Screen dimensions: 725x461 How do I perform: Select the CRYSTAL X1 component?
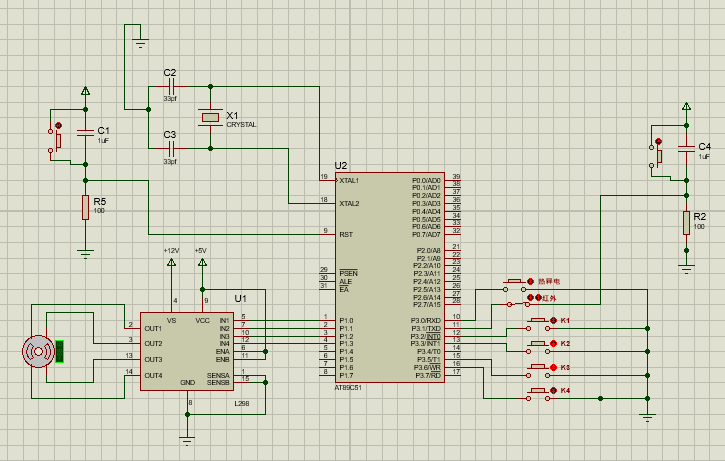coord(209,119)
